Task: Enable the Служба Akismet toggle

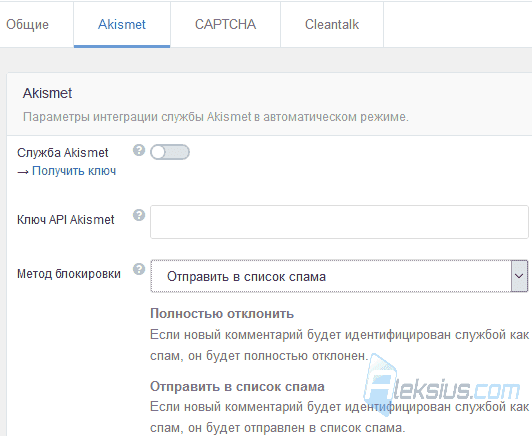Action: [x=170, y=152]
